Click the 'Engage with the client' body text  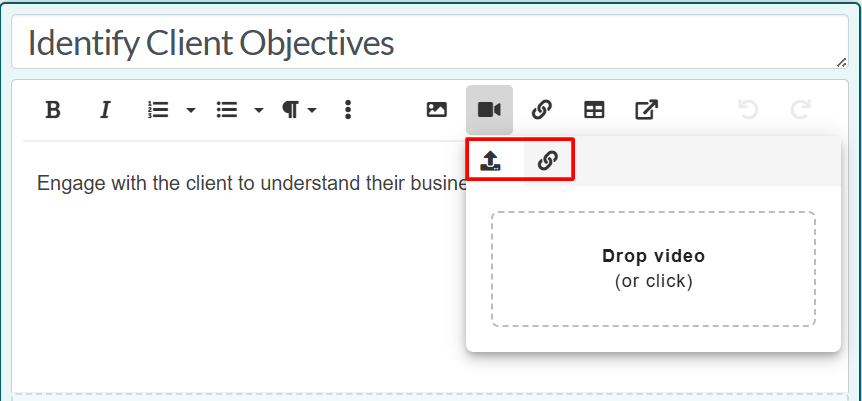tap(250, 184)
